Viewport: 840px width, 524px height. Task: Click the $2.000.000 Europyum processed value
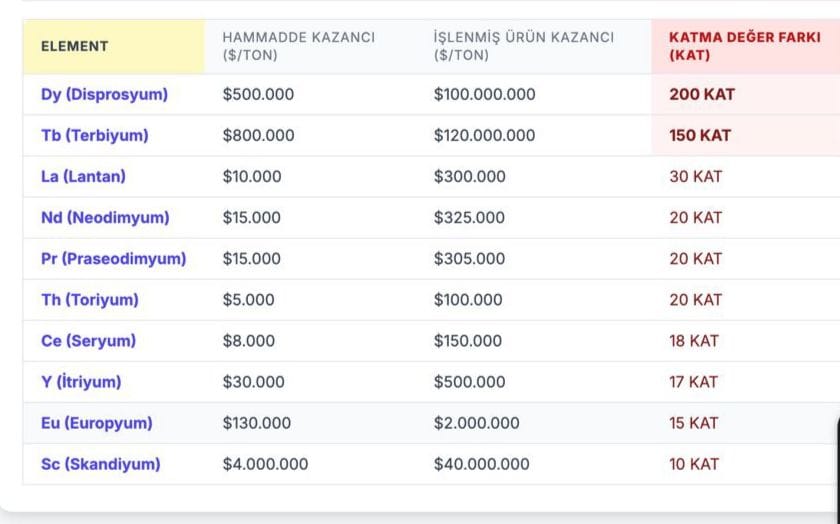(476, 423)
